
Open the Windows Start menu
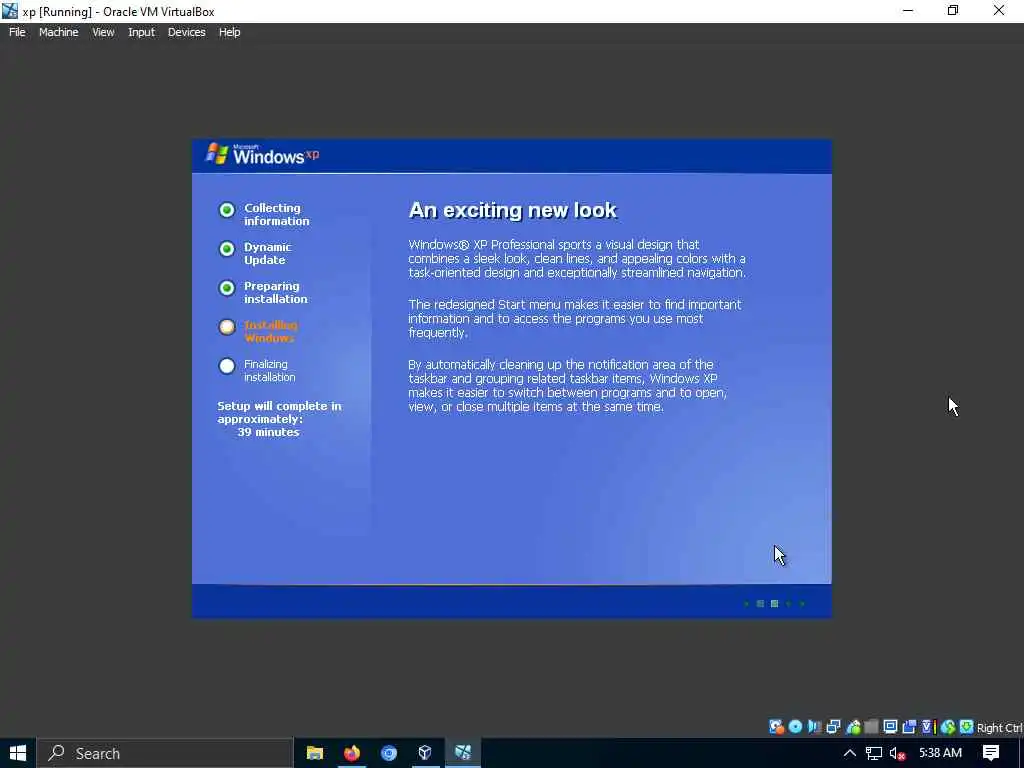(x=18, y=753)
